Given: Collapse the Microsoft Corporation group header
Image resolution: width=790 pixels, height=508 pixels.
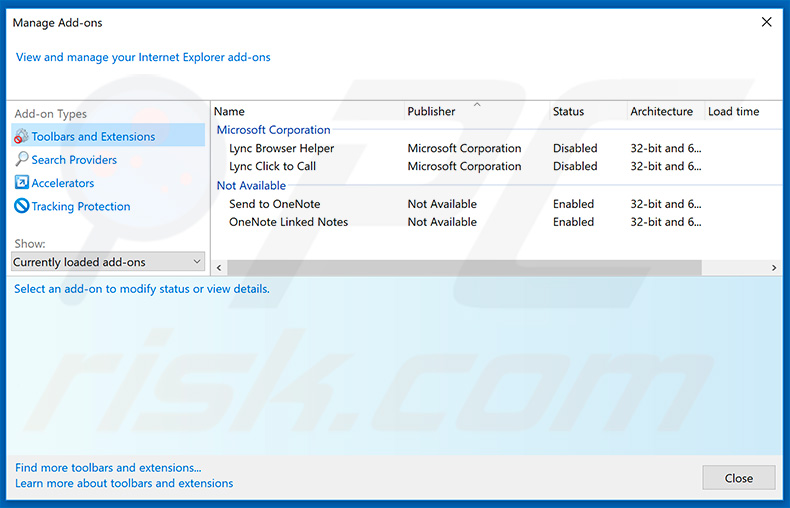Looking at the screenshot, I should pos(274,130).
